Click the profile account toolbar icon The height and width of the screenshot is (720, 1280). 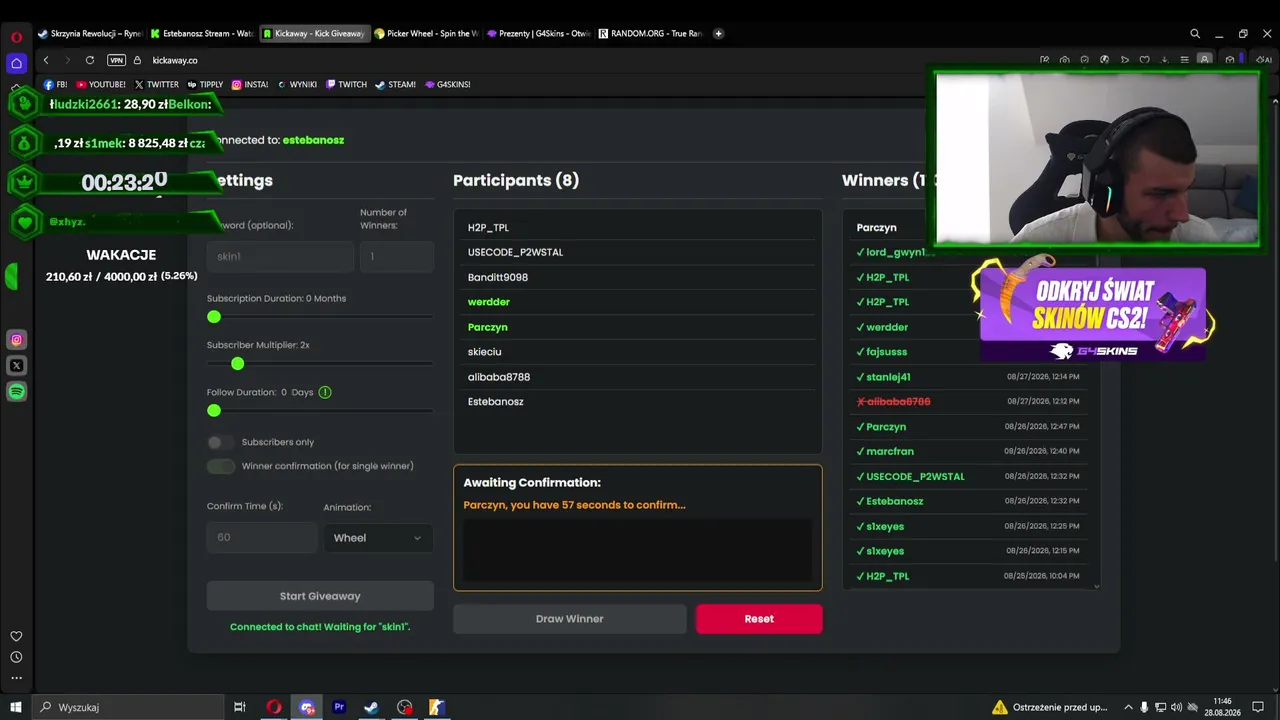pos(1205,60)
